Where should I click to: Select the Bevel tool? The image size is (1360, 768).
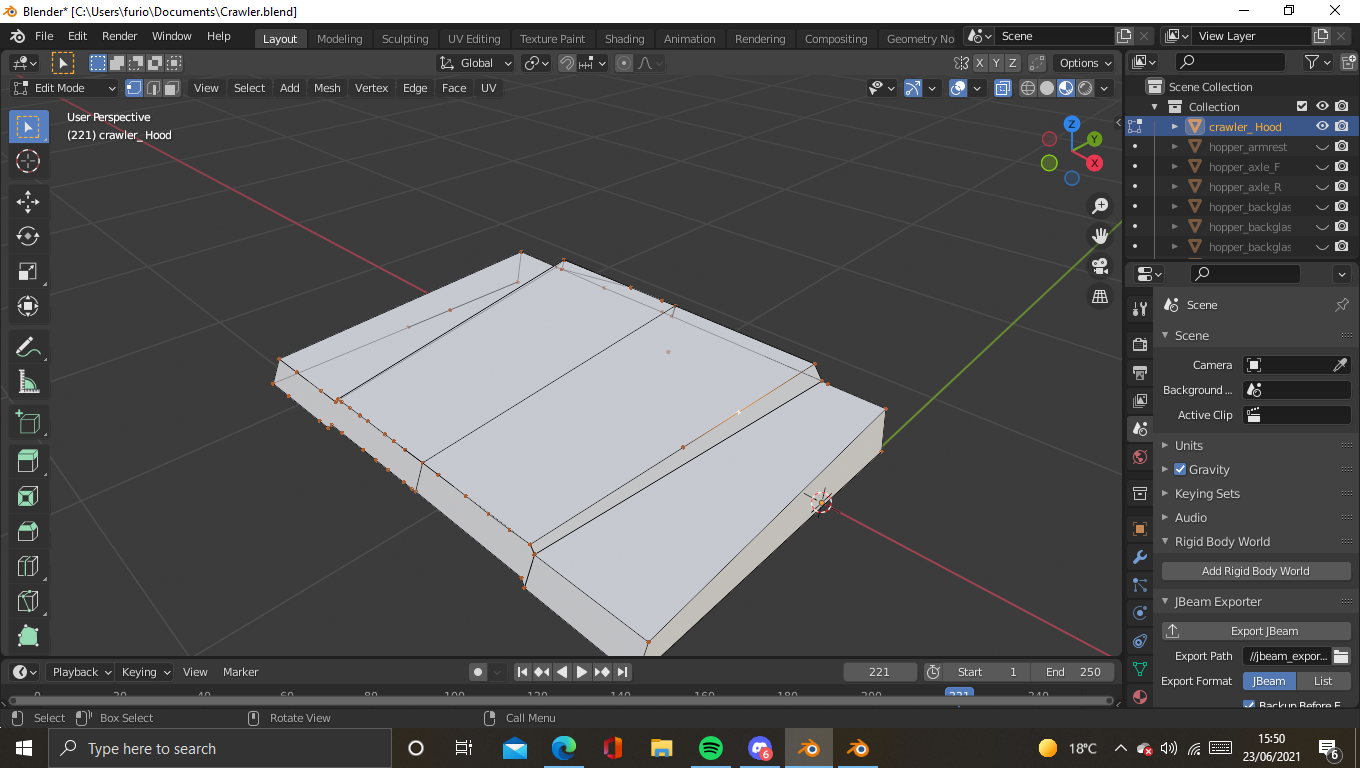pos(28,532)
